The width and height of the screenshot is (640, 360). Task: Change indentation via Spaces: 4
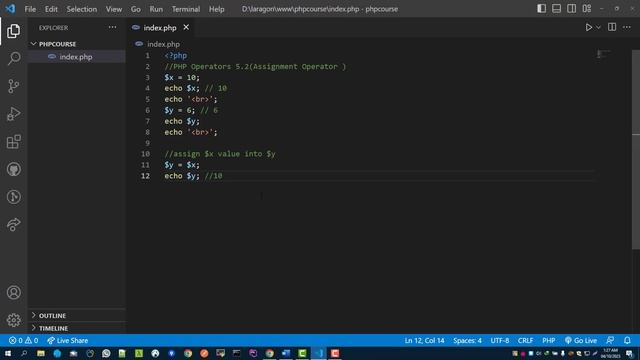click(467, 340)
